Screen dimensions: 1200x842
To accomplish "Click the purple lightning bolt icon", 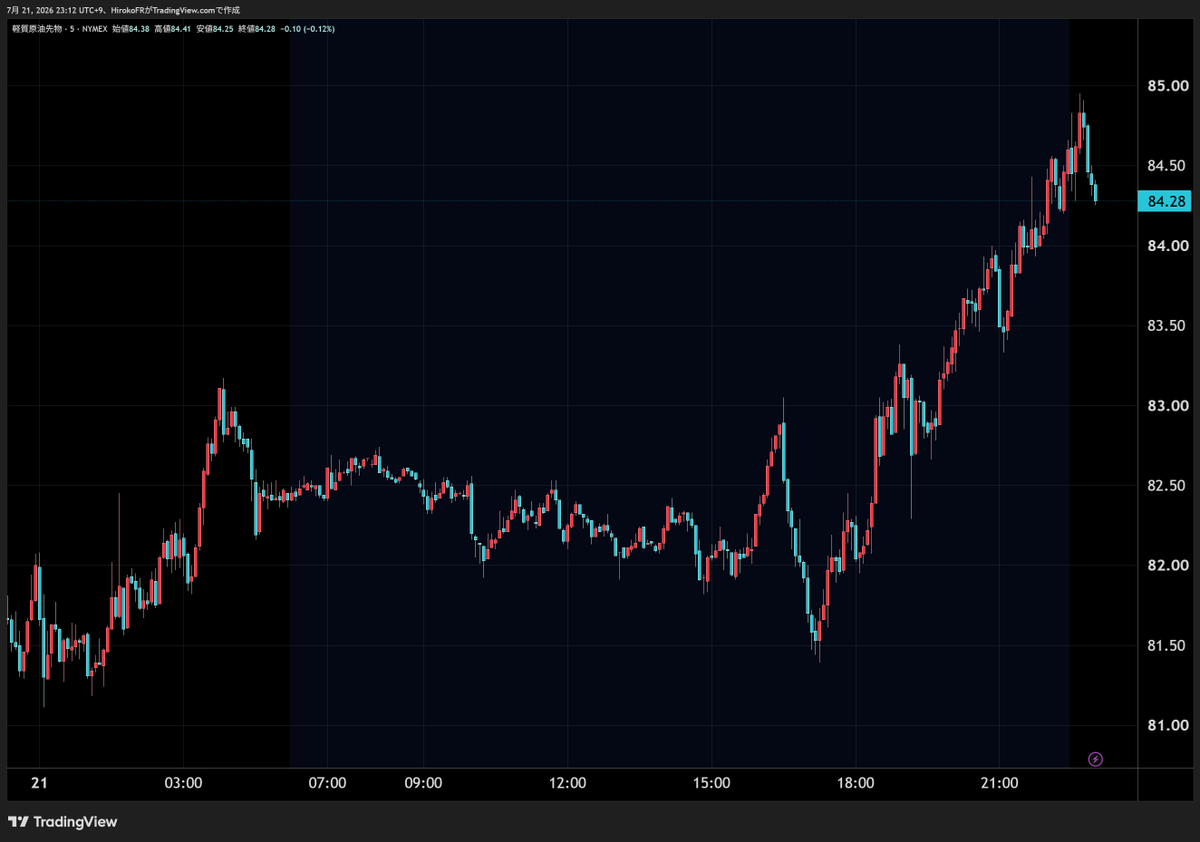I will tap(1095, 759).
